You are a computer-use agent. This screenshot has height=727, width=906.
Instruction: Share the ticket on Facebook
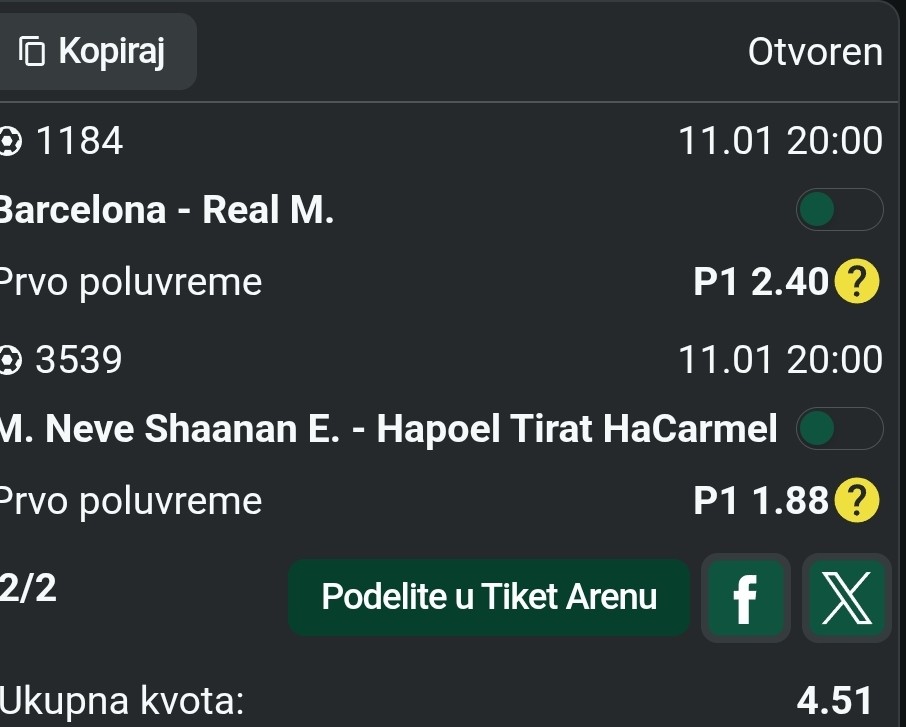(745, 598)
